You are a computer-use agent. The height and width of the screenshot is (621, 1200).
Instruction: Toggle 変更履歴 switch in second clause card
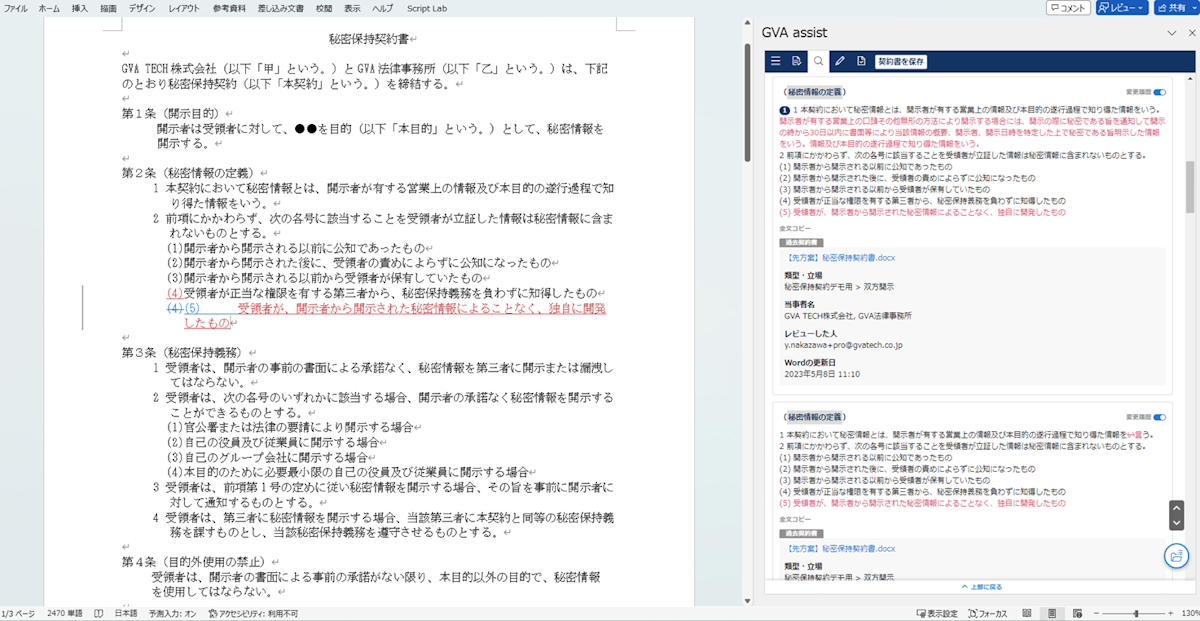(1159, 417)
